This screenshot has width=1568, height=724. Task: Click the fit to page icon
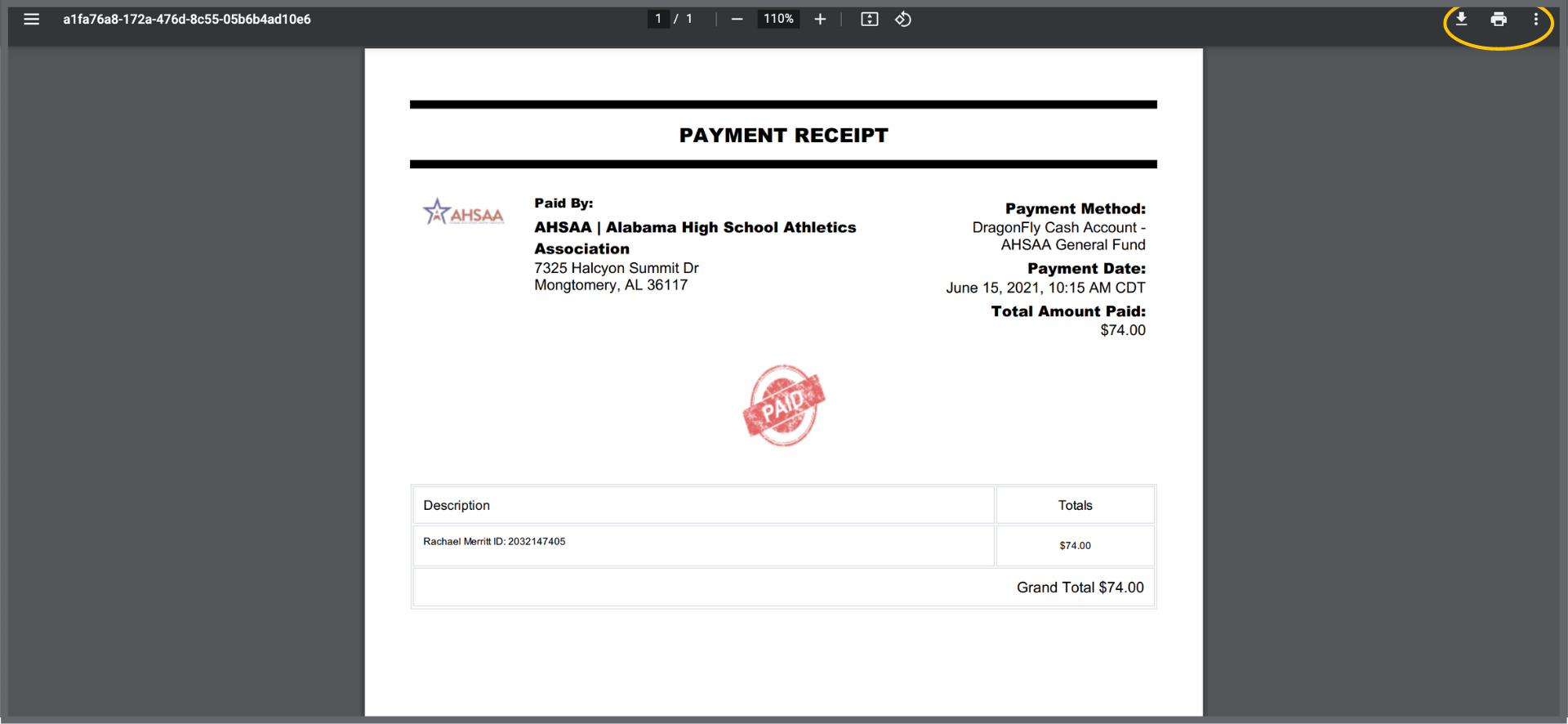pyautogui.click(x=869, y=19)
